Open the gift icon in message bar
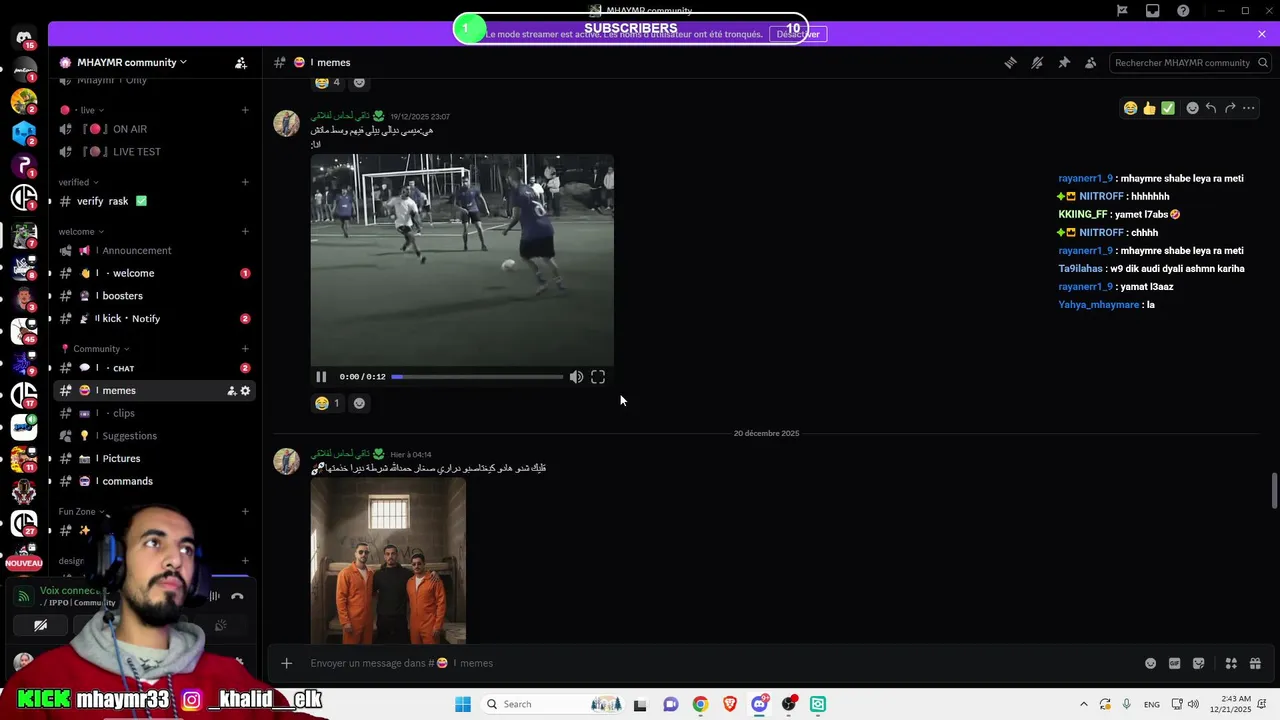Image resolution: width=1280 pixels, height=720 pixels. coord(1255,663)
